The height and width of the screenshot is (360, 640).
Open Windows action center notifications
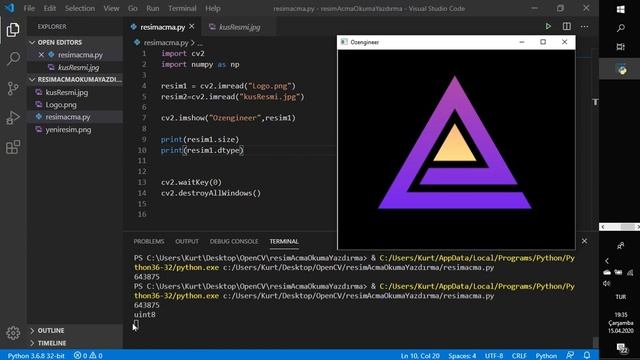pos(622,348)
